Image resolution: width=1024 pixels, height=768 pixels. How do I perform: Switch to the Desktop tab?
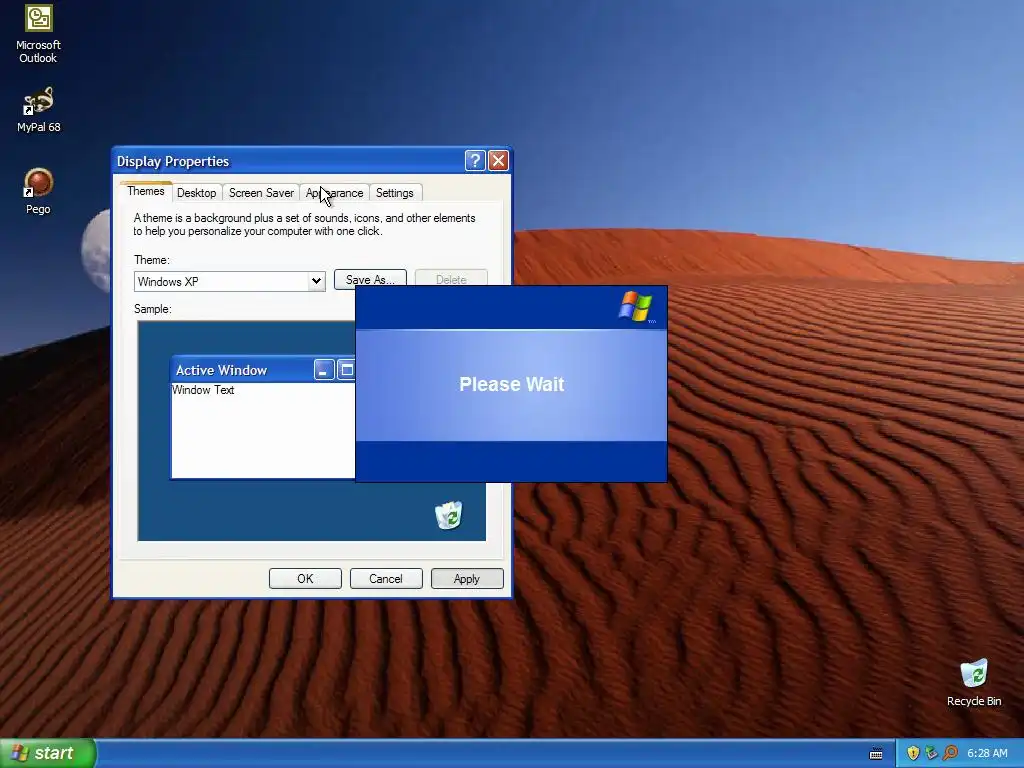[x=197, y=193]
